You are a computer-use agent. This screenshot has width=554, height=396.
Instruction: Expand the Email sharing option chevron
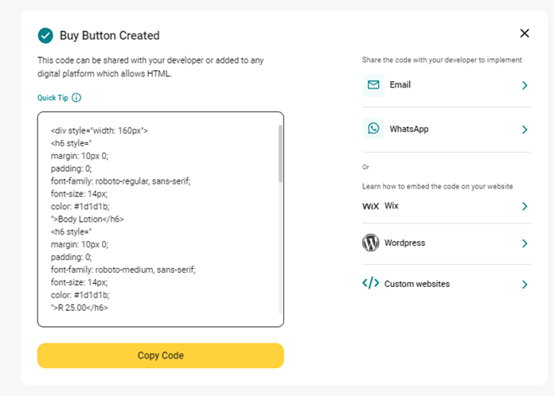(x=525, y=85)
